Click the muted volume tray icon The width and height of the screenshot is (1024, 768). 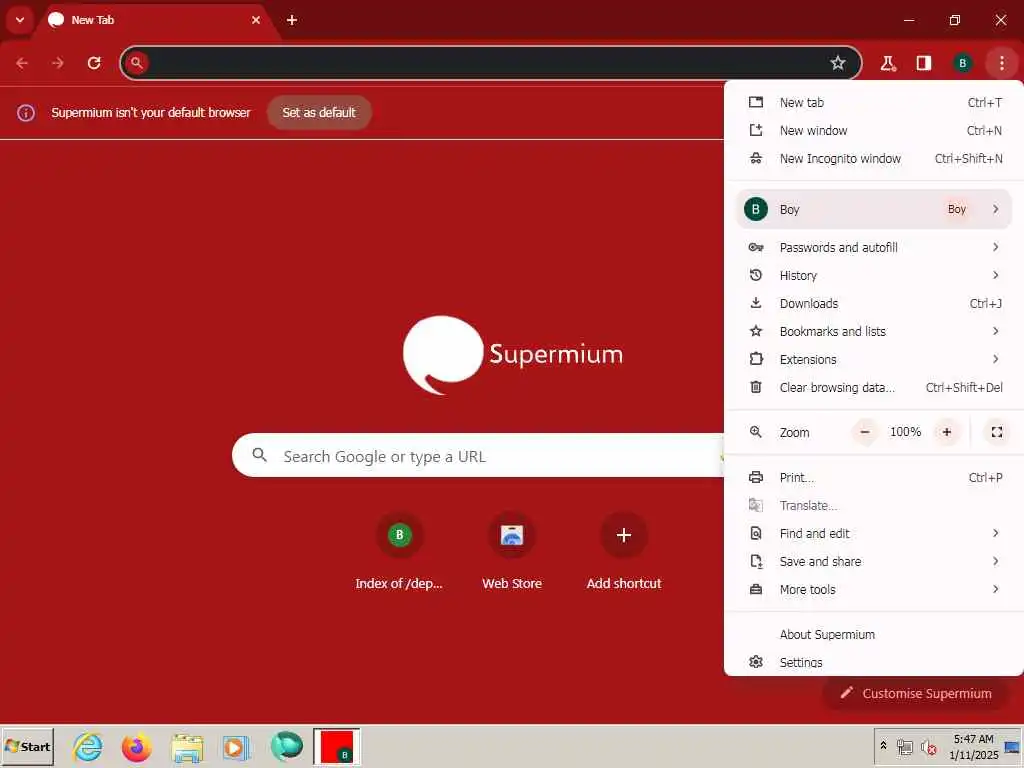tap(928, 746)
